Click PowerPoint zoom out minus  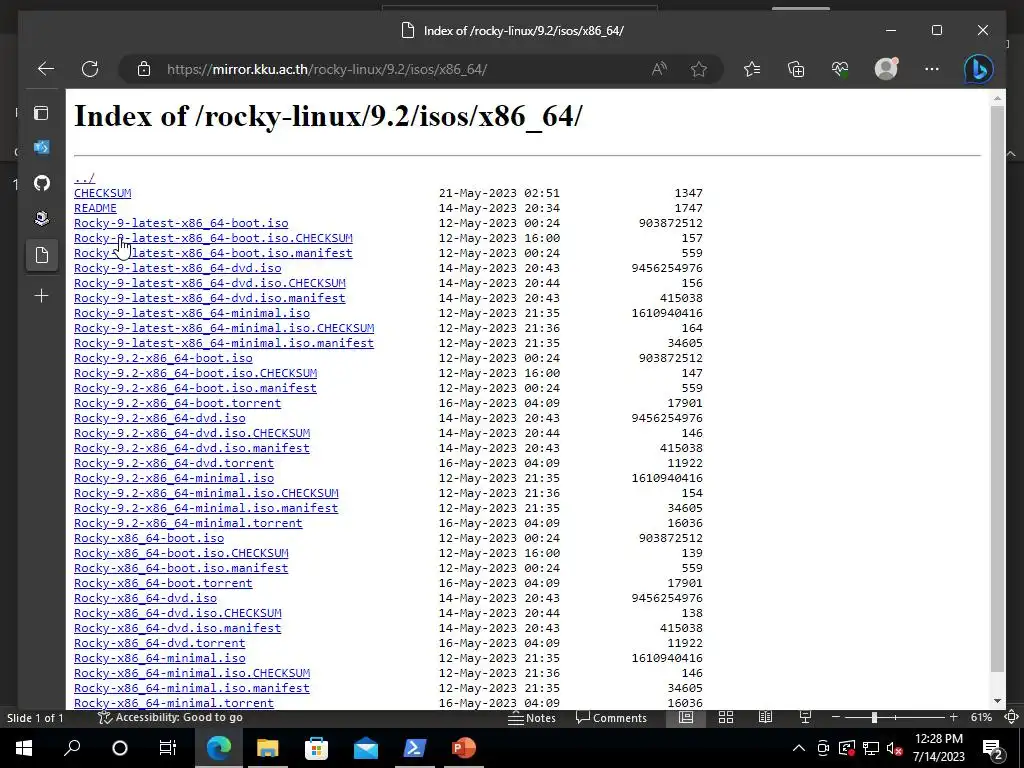tap(835, 717)
